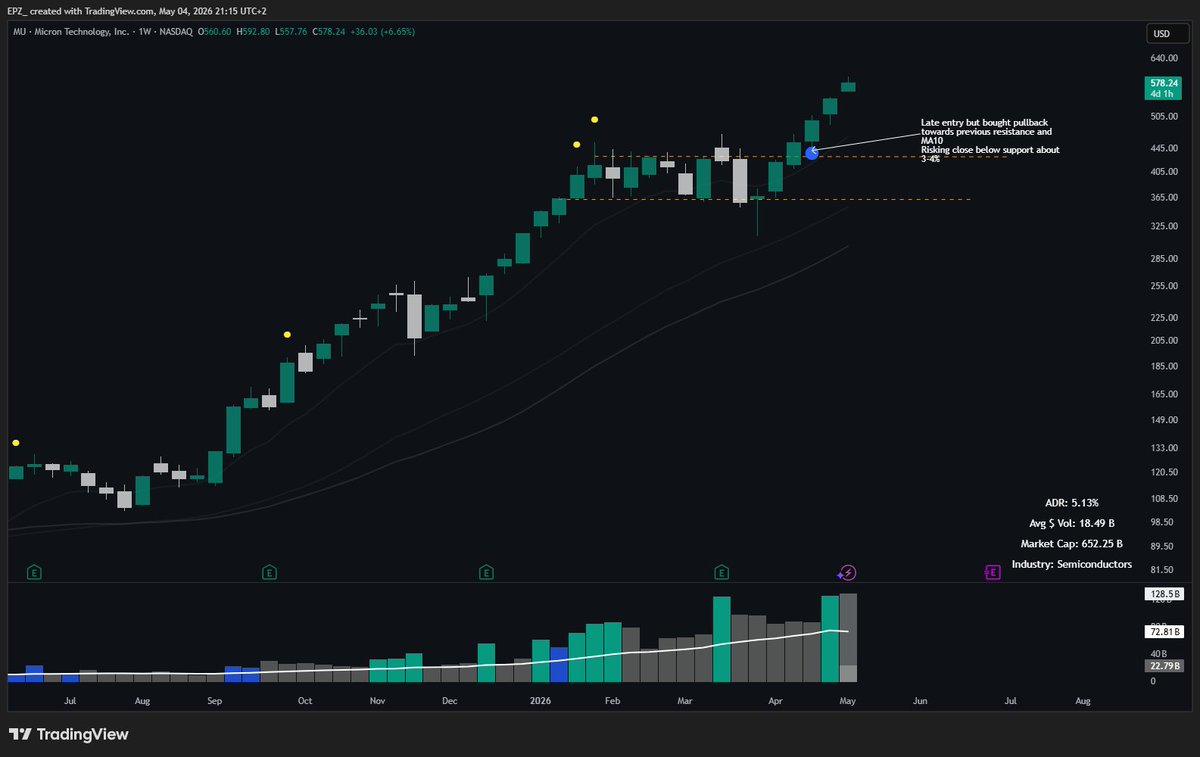Click the 22.79 B volume label
Screen dimensions: 1200x757
pyautogui.click(x=1164, y=666)
